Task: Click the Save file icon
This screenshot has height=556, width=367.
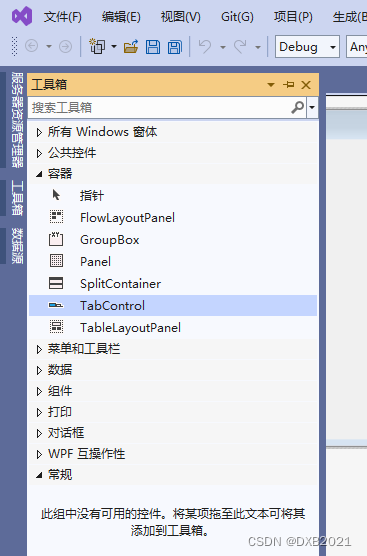Action: [152, 47]
